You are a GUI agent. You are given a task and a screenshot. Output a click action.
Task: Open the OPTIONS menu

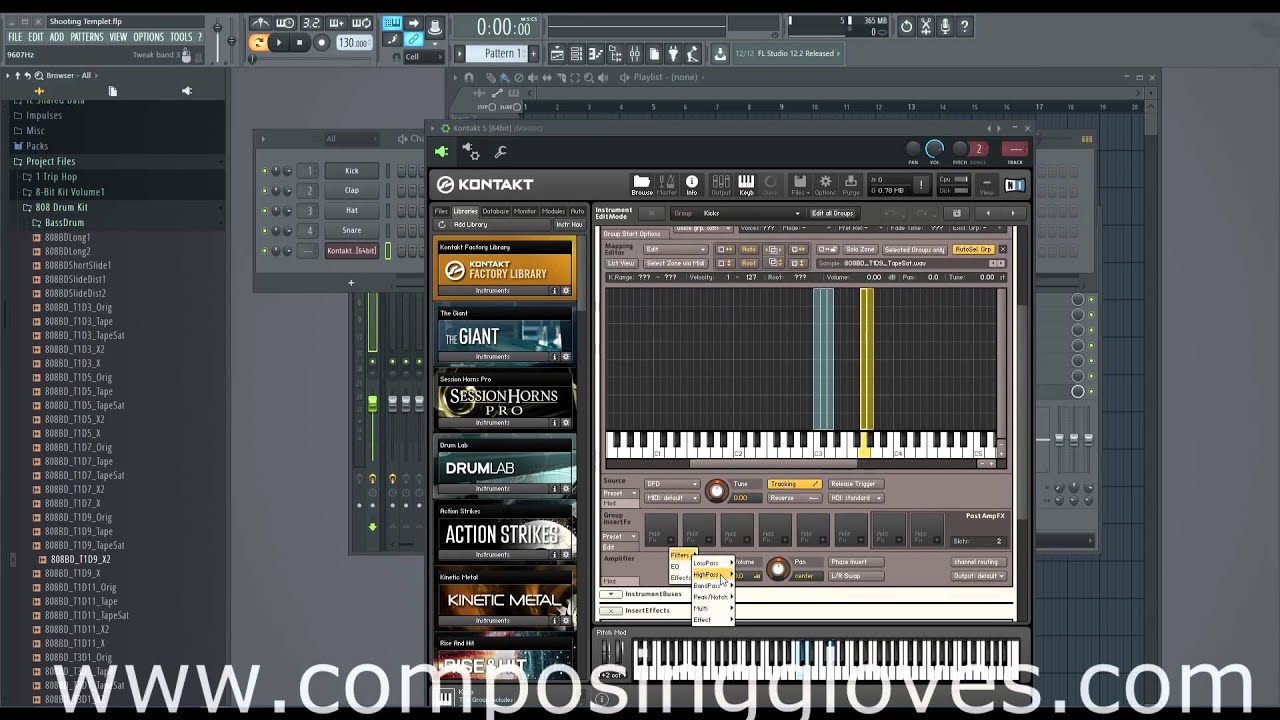[148, 37]
